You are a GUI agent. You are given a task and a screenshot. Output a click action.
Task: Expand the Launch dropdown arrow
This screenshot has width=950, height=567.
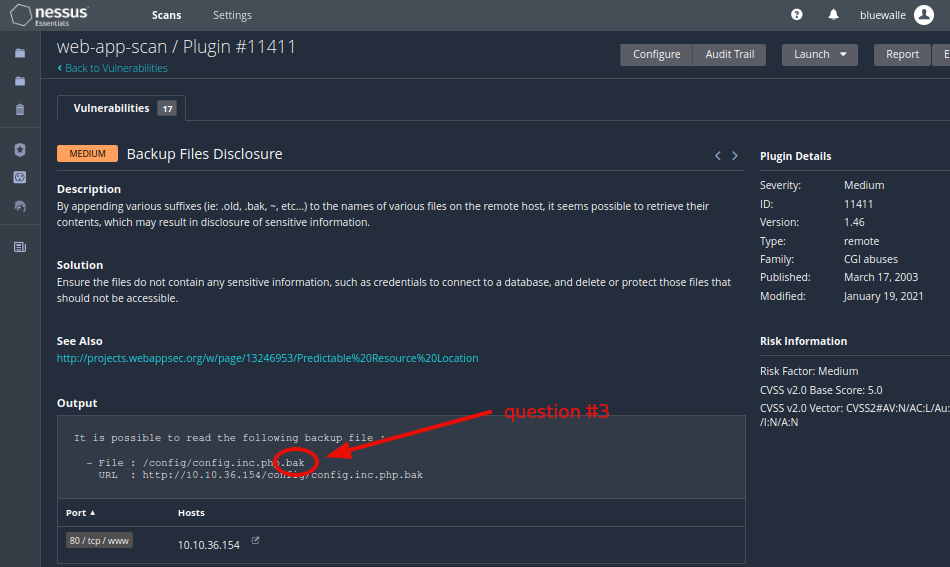[843, 54]
